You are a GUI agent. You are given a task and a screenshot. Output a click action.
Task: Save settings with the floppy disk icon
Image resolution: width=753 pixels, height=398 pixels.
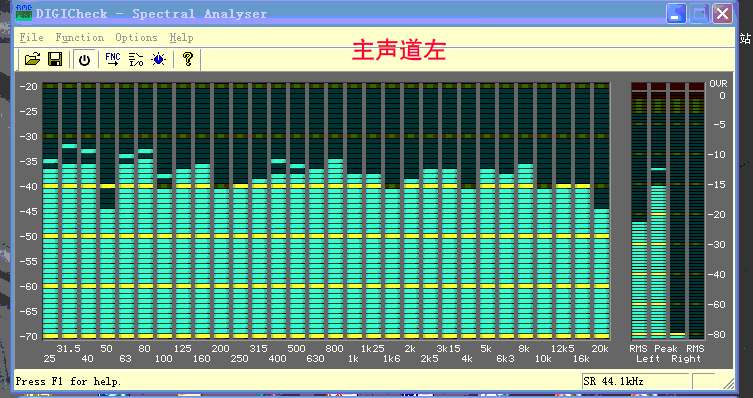coord(55,60)
